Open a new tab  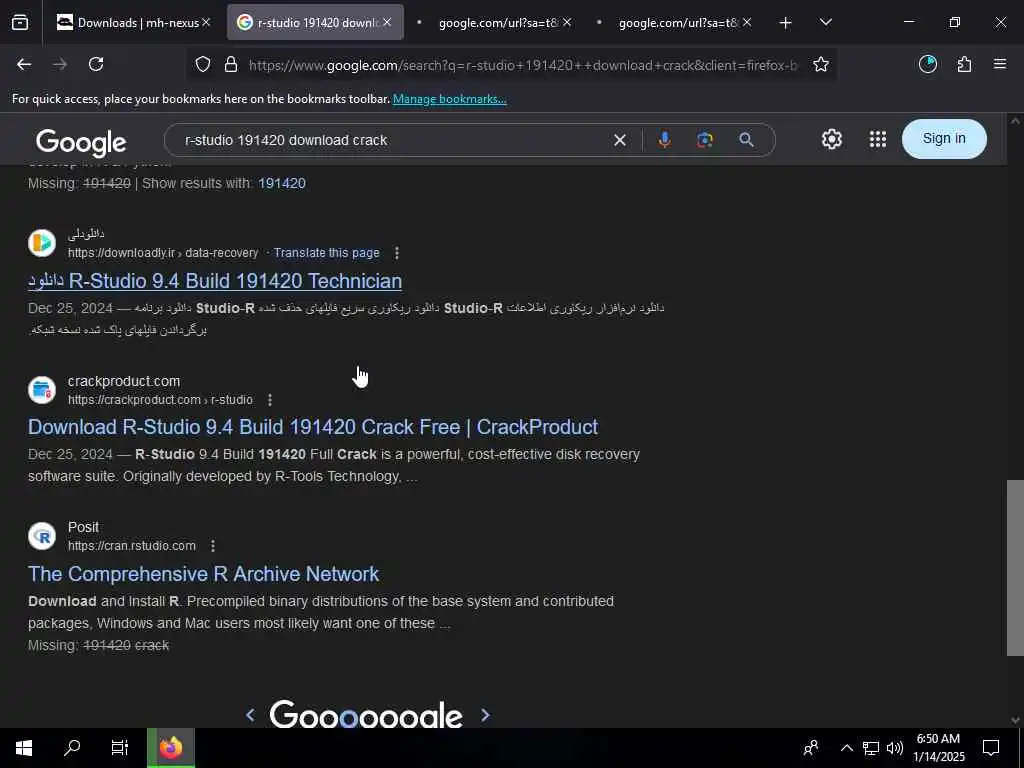click(786, 23)
